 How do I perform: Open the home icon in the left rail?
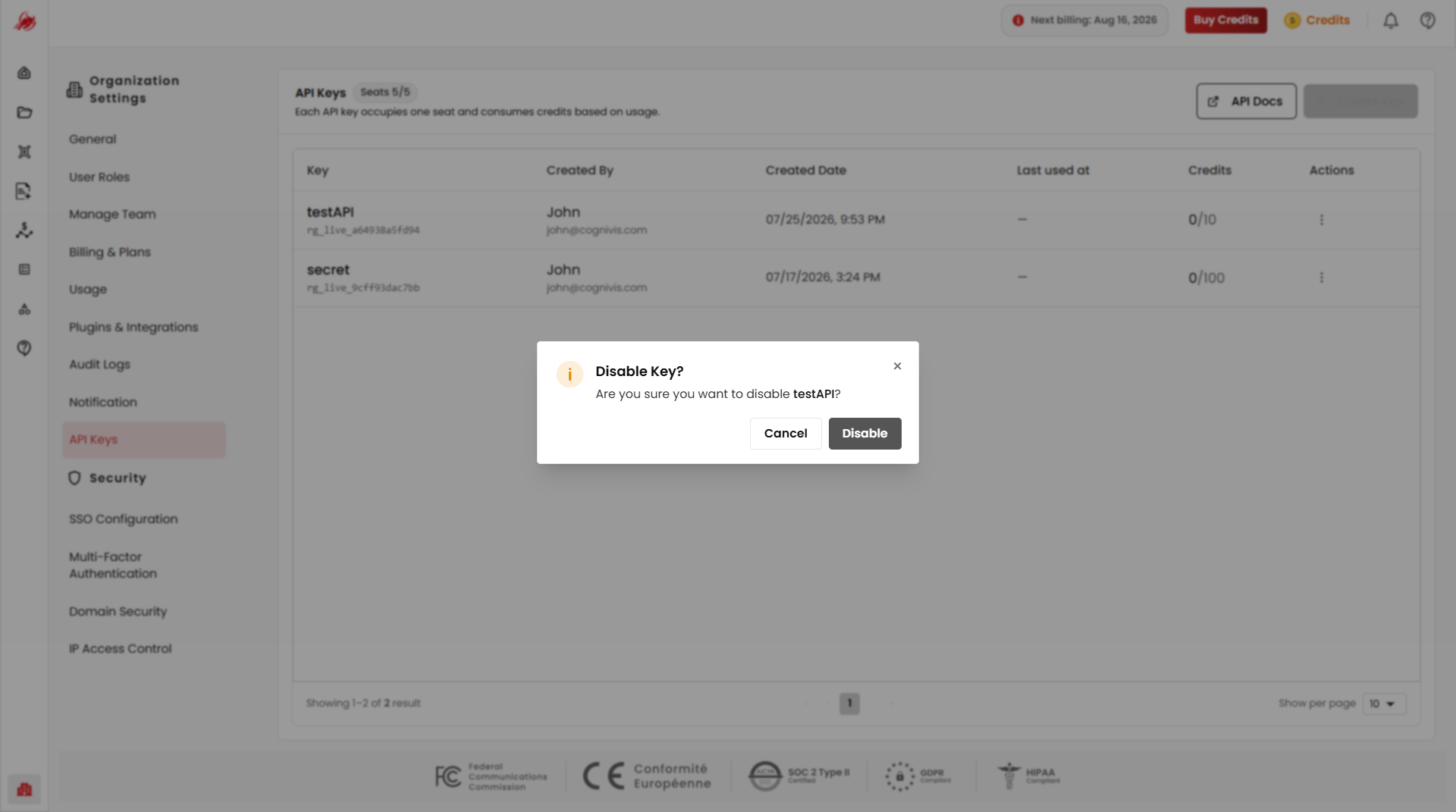24,73
